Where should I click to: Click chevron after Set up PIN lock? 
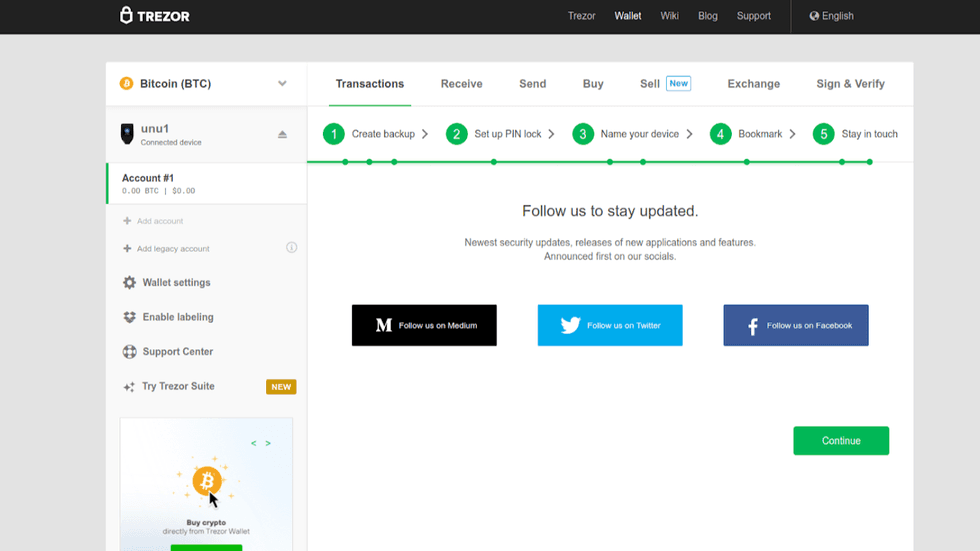pyautogui.click(x=551, y=134)
